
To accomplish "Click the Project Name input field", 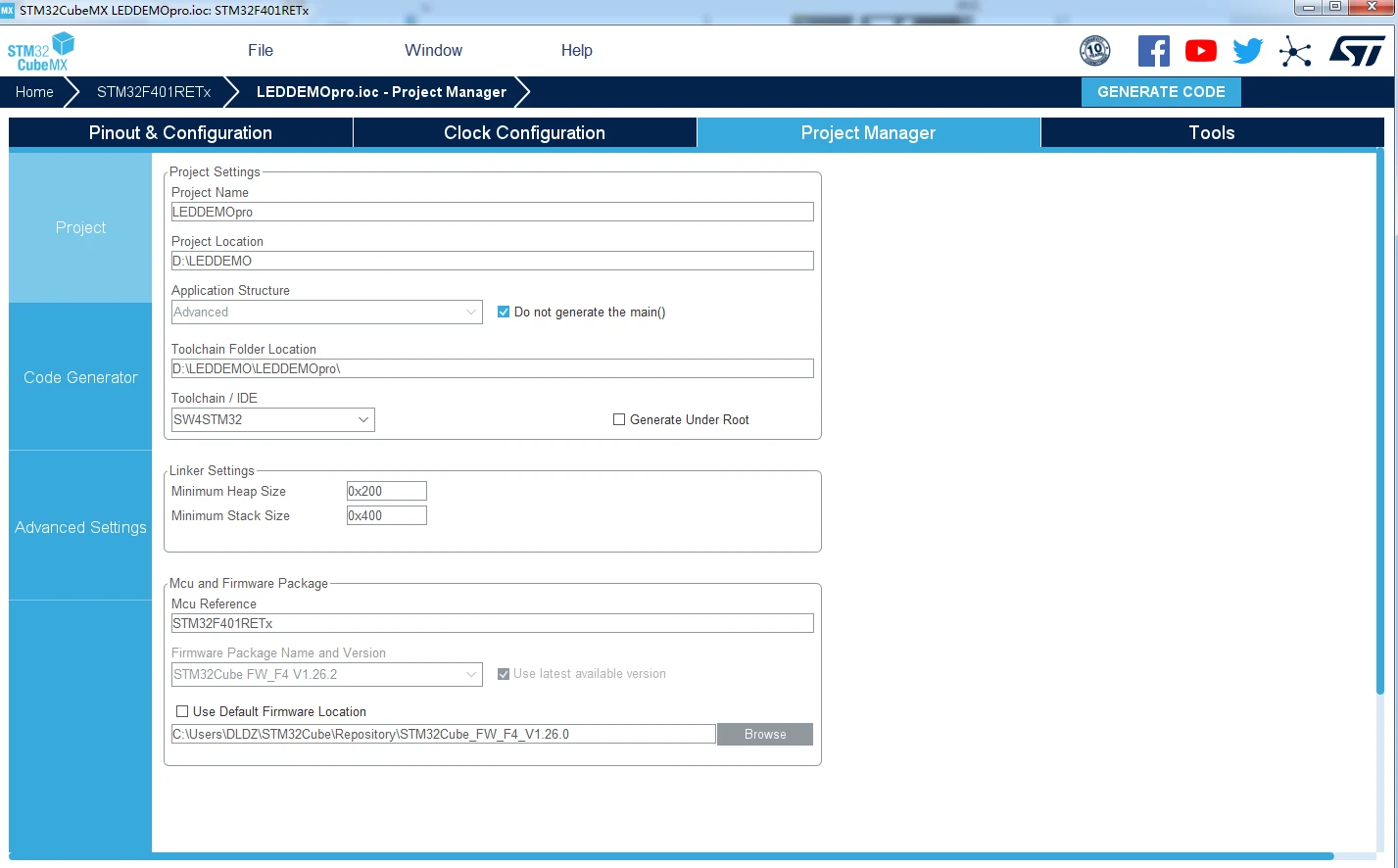I will tap(493, 212).
